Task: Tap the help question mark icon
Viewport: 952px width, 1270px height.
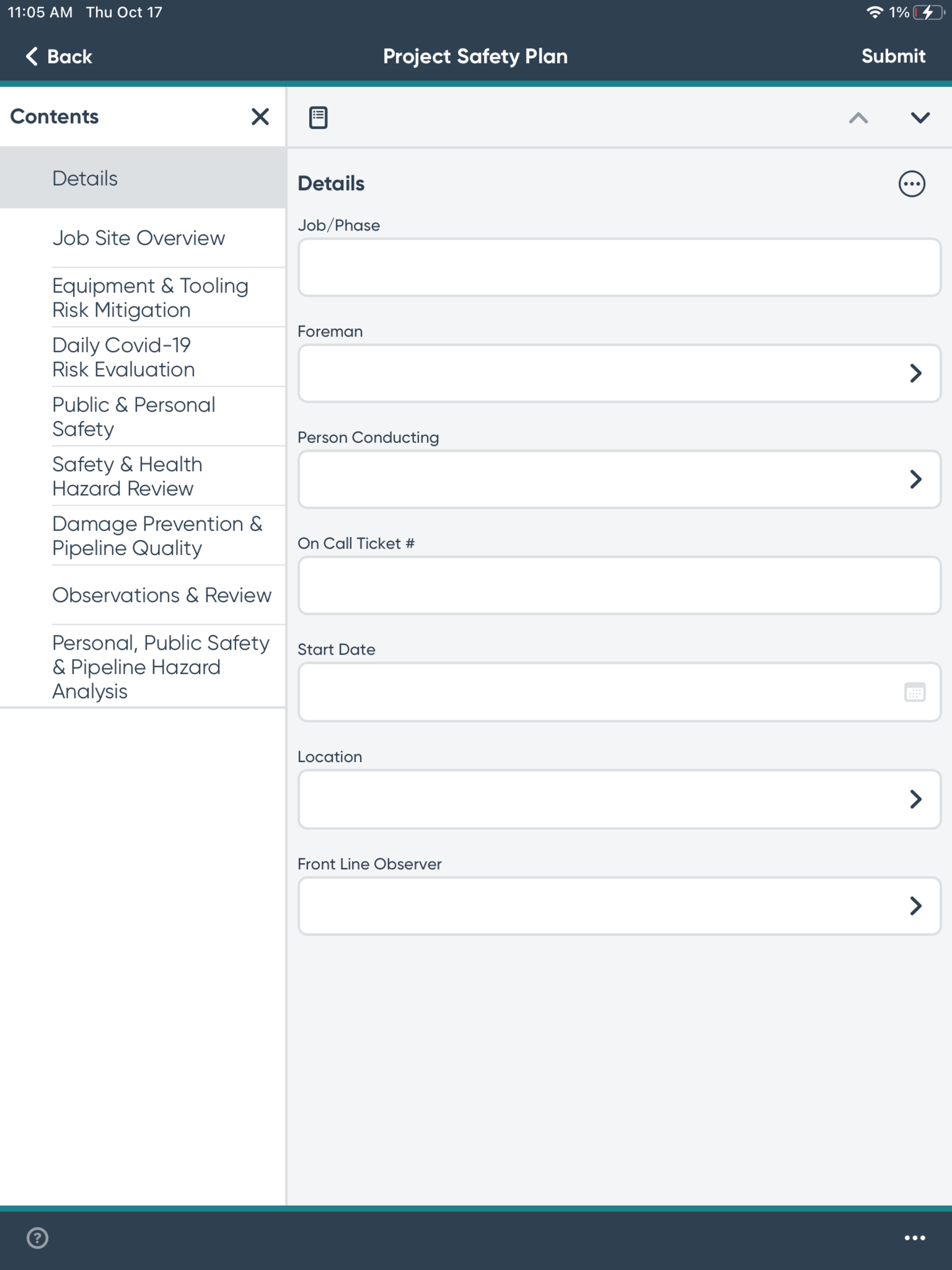Action: point(37,1238)
